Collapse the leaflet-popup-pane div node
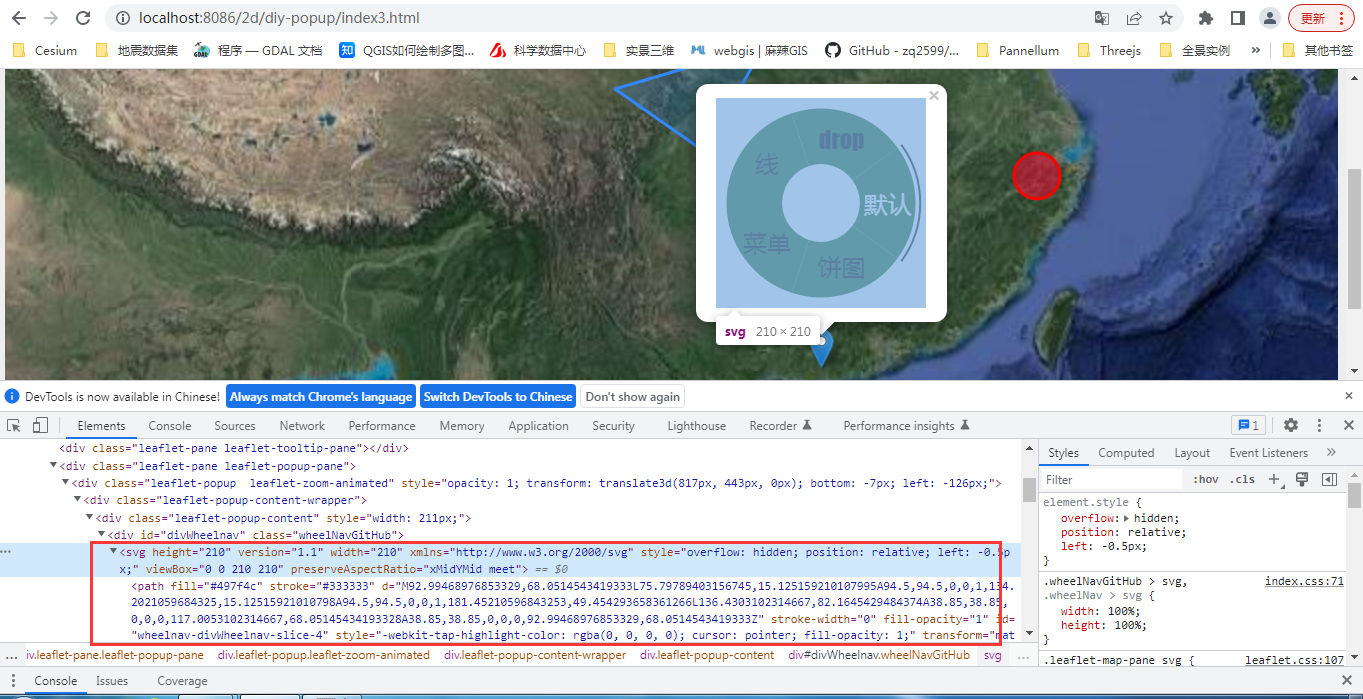 pyautogui.click(x=53, y=466)
